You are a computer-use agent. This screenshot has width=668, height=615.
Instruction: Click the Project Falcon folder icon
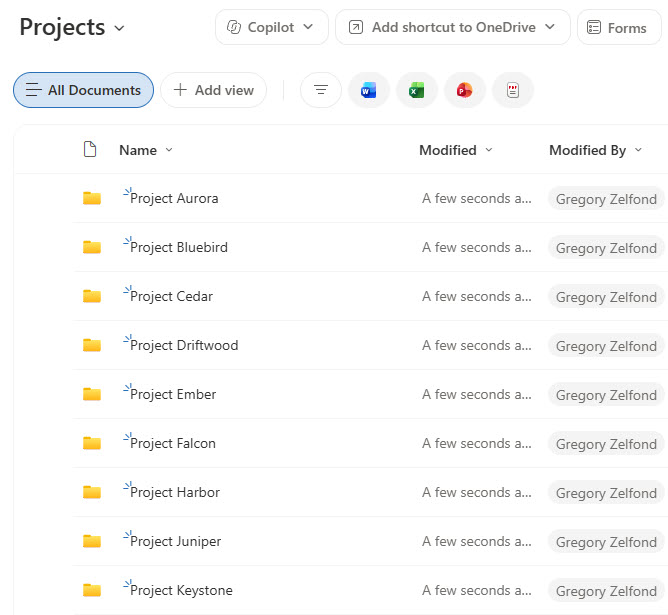click(92, 443)
